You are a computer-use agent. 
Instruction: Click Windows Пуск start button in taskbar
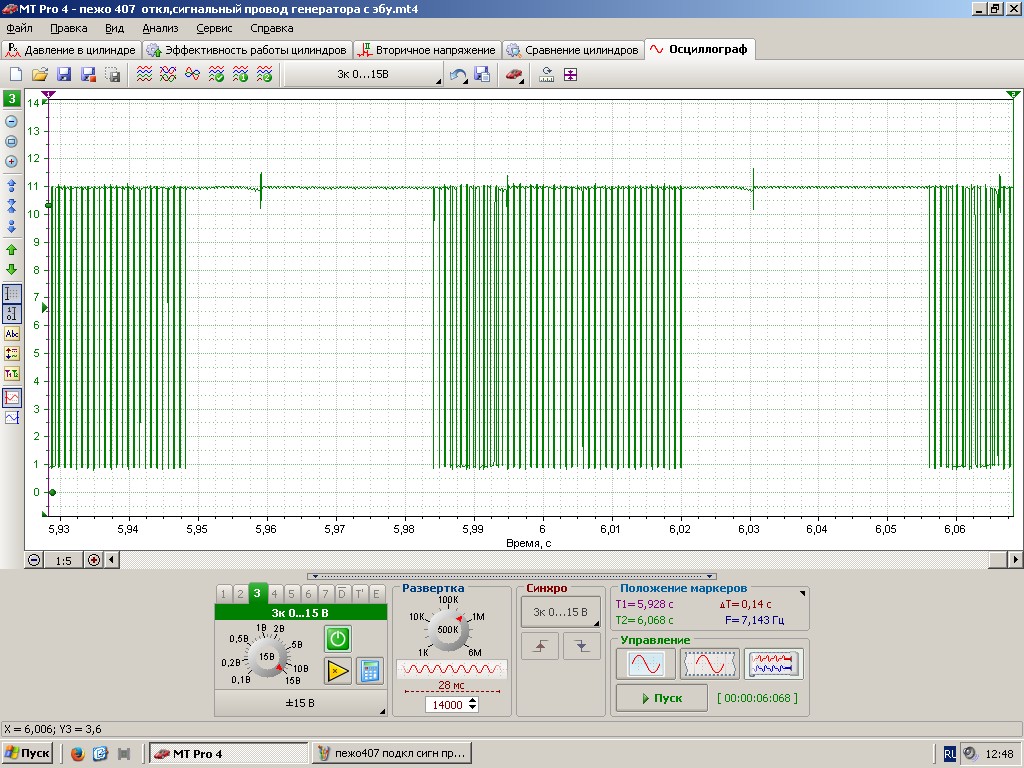click(28, 753)
